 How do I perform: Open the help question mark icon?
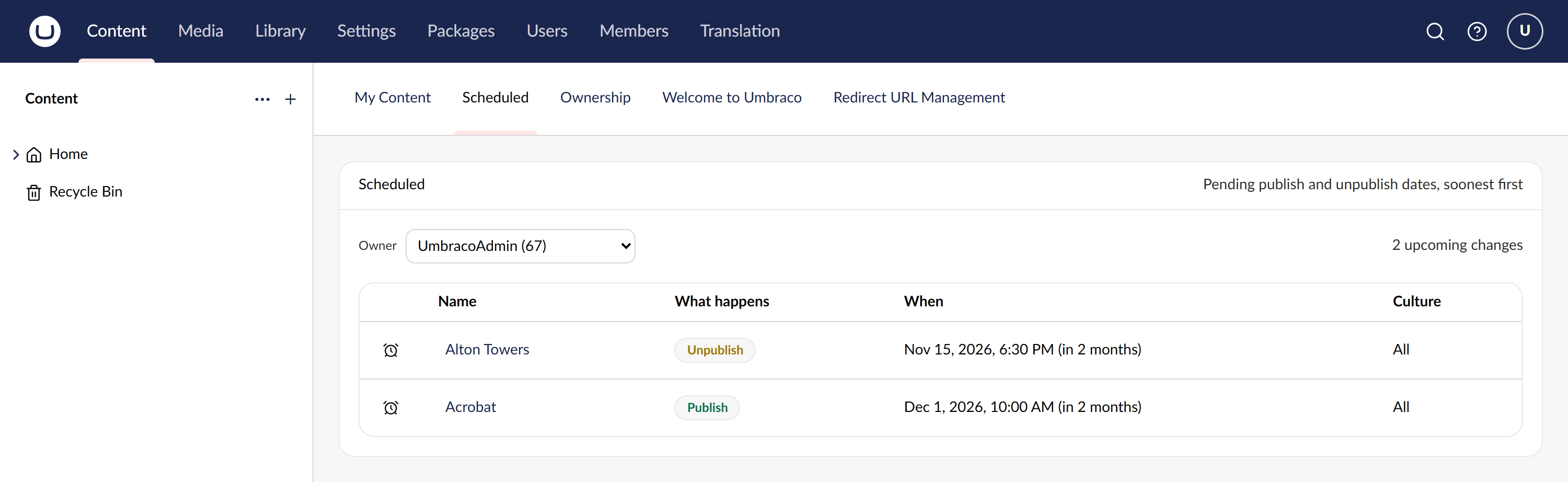pyautogui.click(x=1477, y=31)
